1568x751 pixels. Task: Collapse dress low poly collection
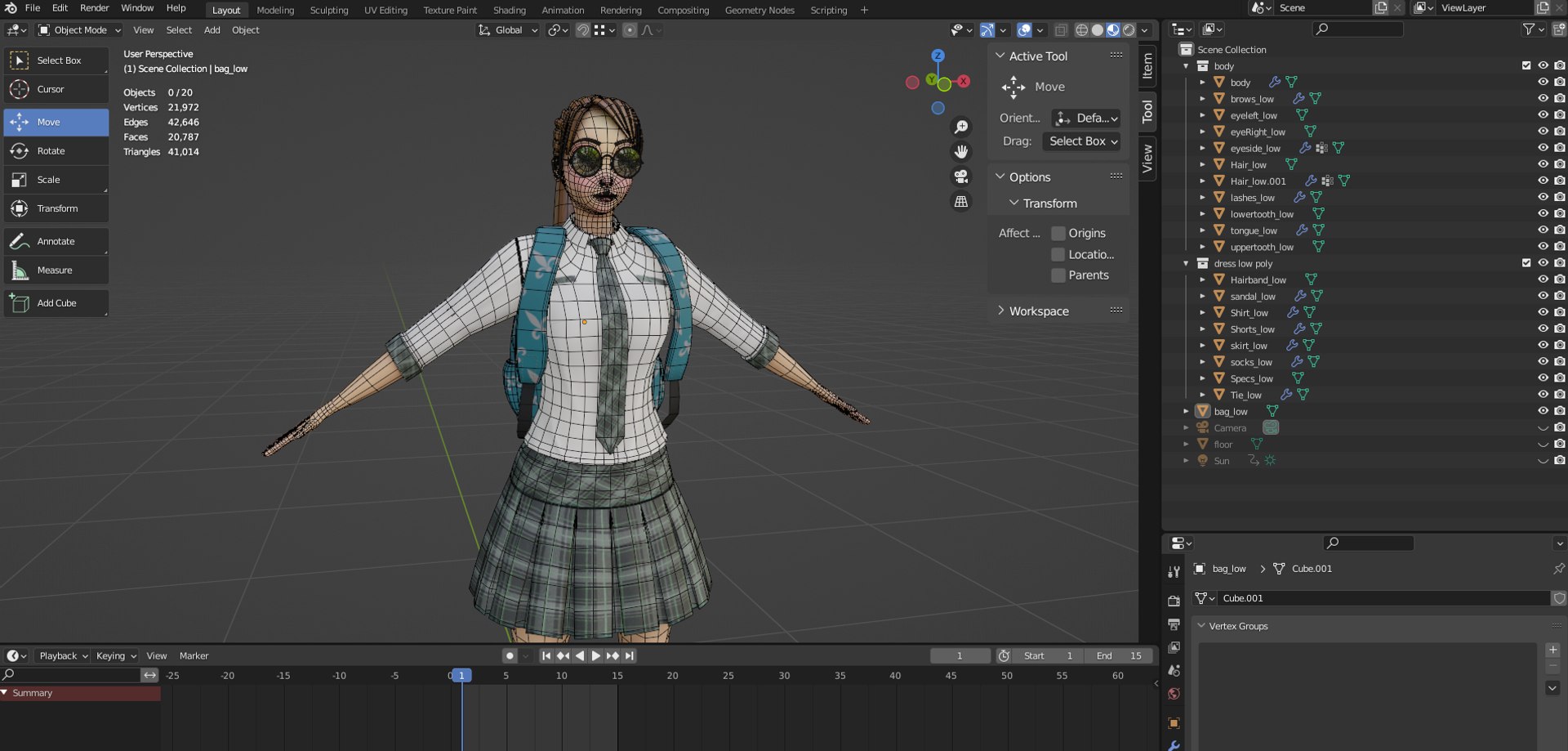(x=1186, y=263)
